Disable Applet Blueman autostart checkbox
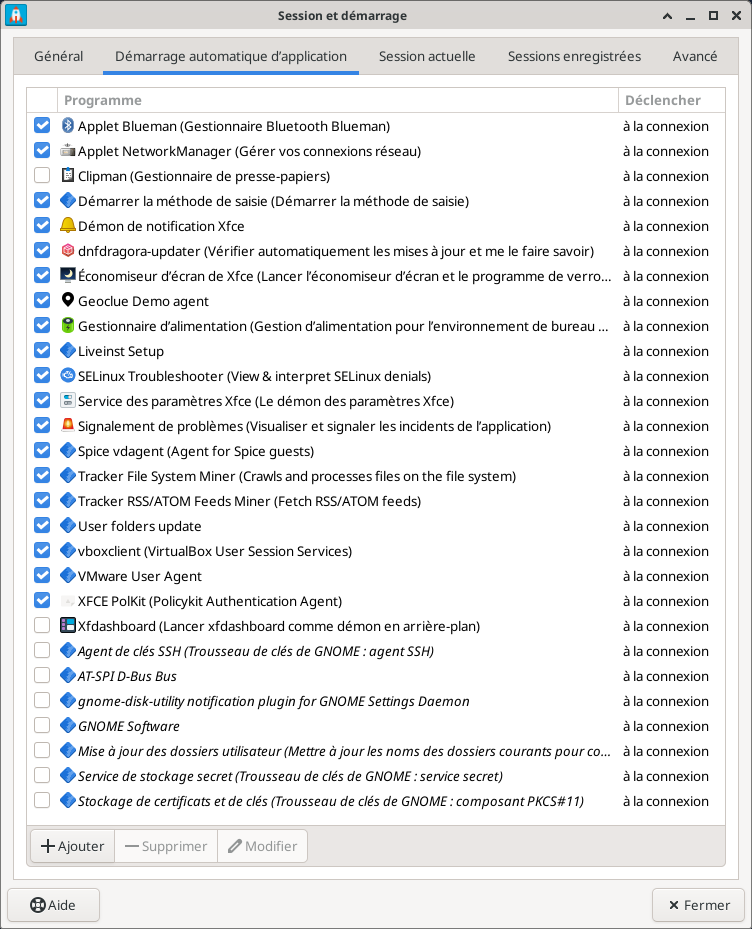Screen dimensions: 752x929 [42, 126]
